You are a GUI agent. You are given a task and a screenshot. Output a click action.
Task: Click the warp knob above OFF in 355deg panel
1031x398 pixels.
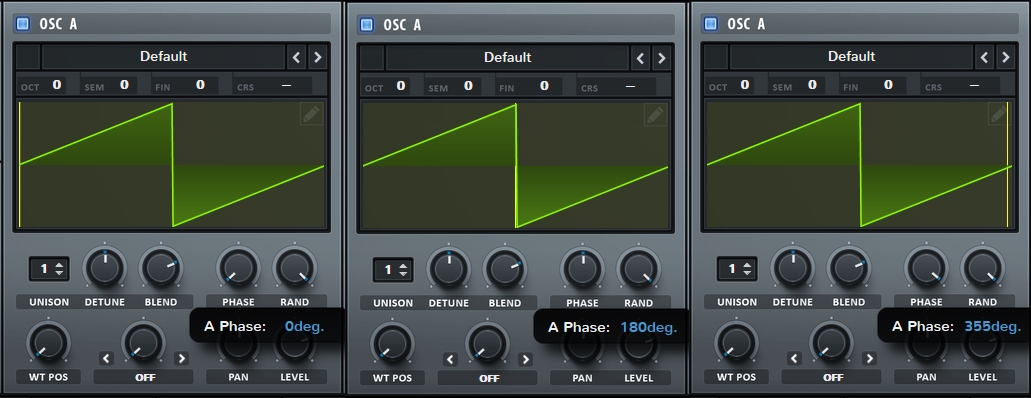[x=831, y=342]
